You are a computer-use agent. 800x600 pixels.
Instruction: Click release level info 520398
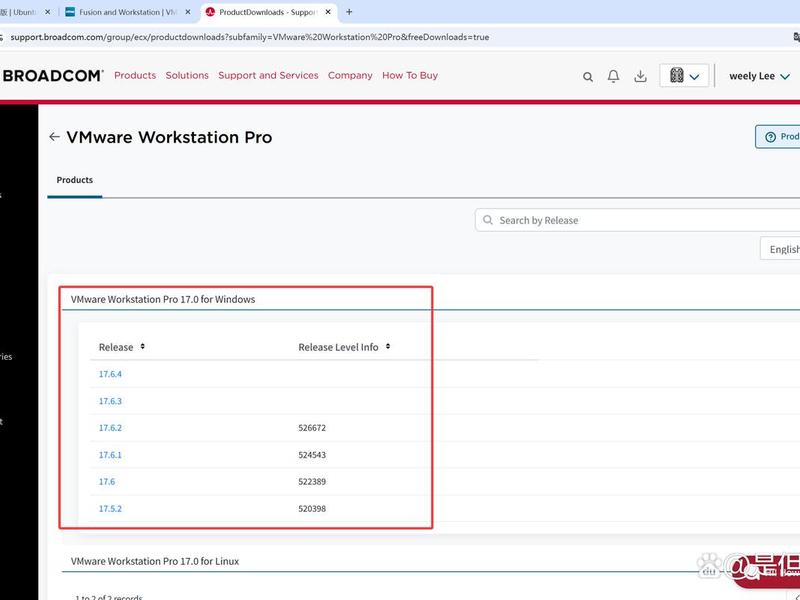(312, 509)
